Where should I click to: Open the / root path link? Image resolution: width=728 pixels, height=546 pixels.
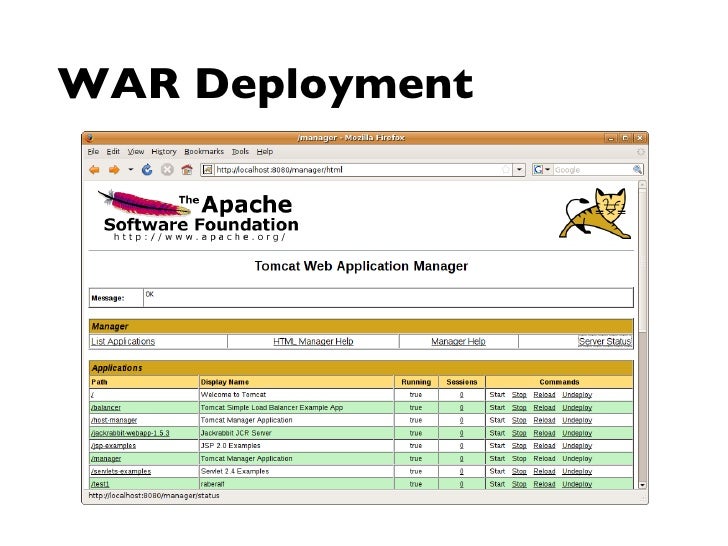[92, 395]
